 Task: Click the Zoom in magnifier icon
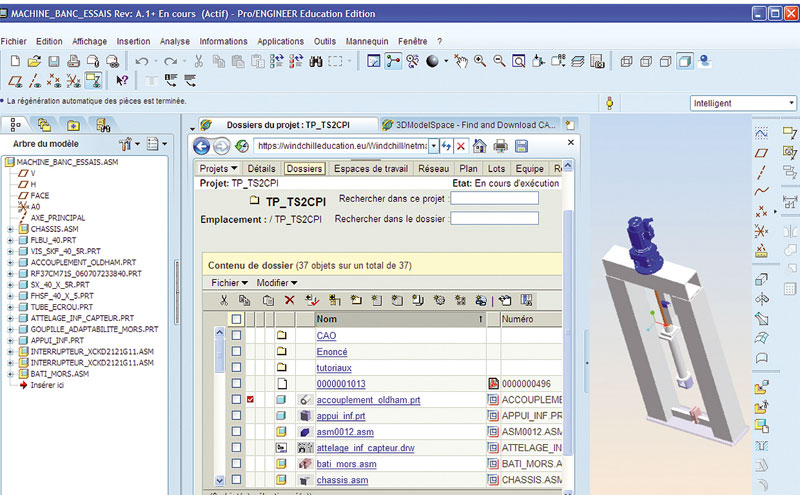tap(480, 61)
